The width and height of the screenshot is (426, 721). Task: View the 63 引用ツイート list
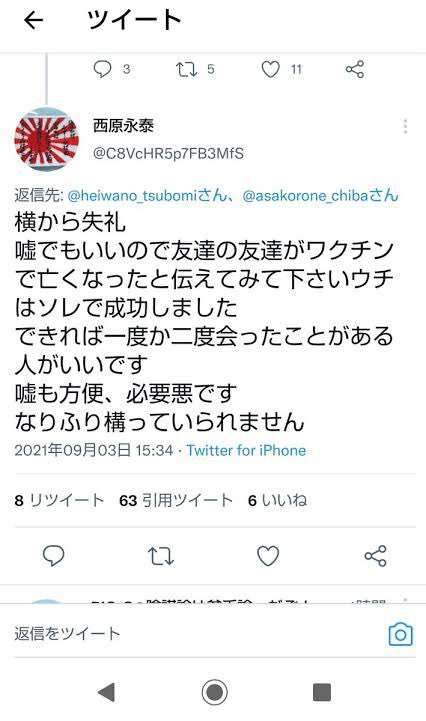176,500
